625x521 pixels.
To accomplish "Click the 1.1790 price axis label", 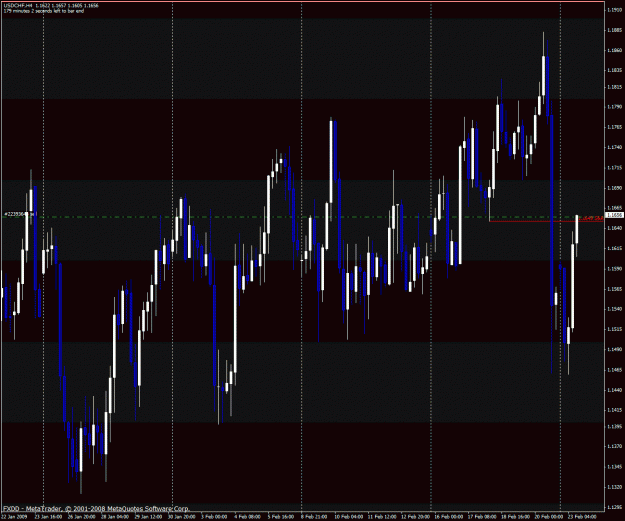I will [x=613, y=107].
